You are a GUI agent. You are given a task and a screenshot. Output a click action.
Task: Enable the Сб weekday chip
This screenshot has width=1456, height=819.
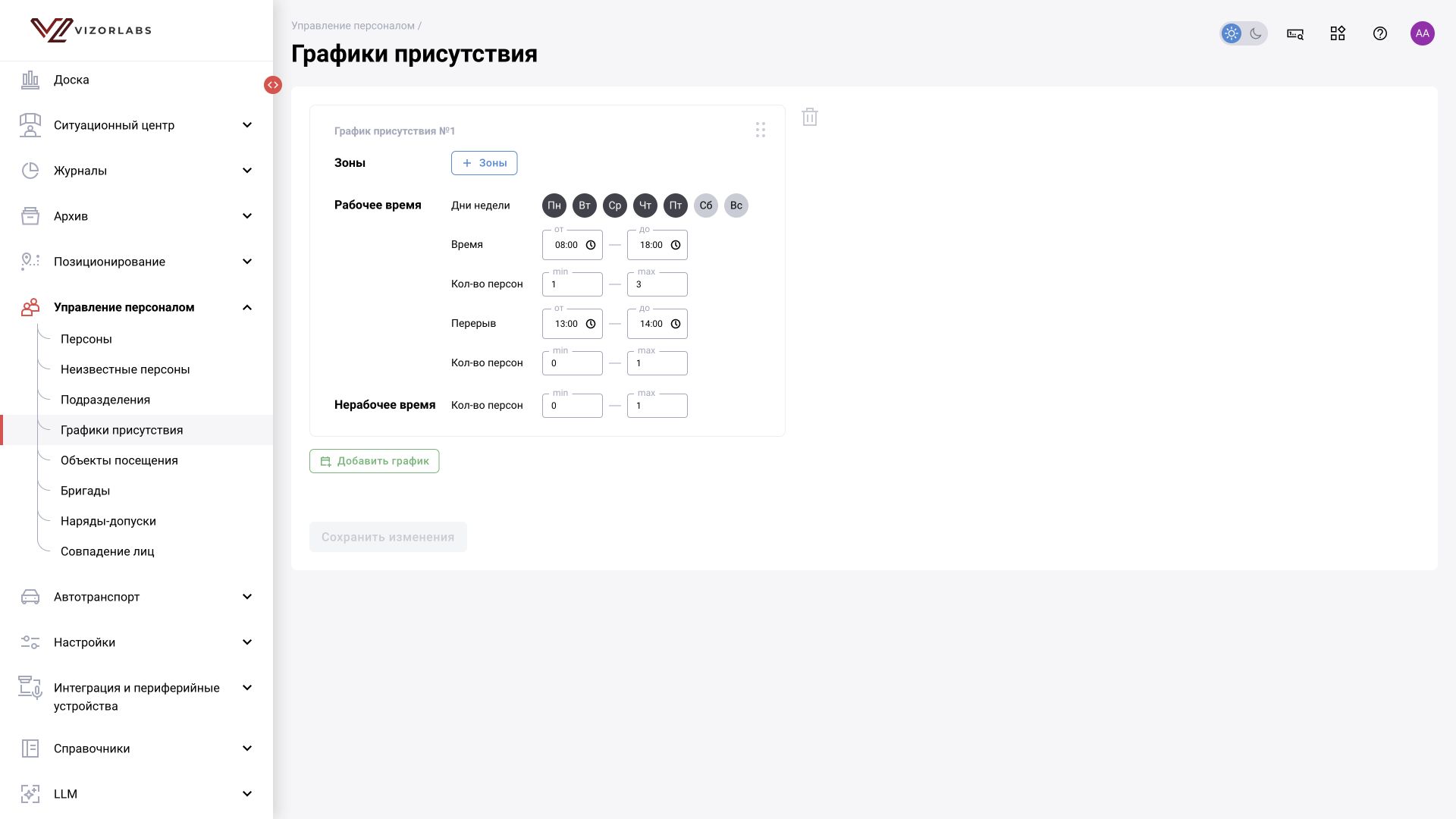tap(706, 206)
